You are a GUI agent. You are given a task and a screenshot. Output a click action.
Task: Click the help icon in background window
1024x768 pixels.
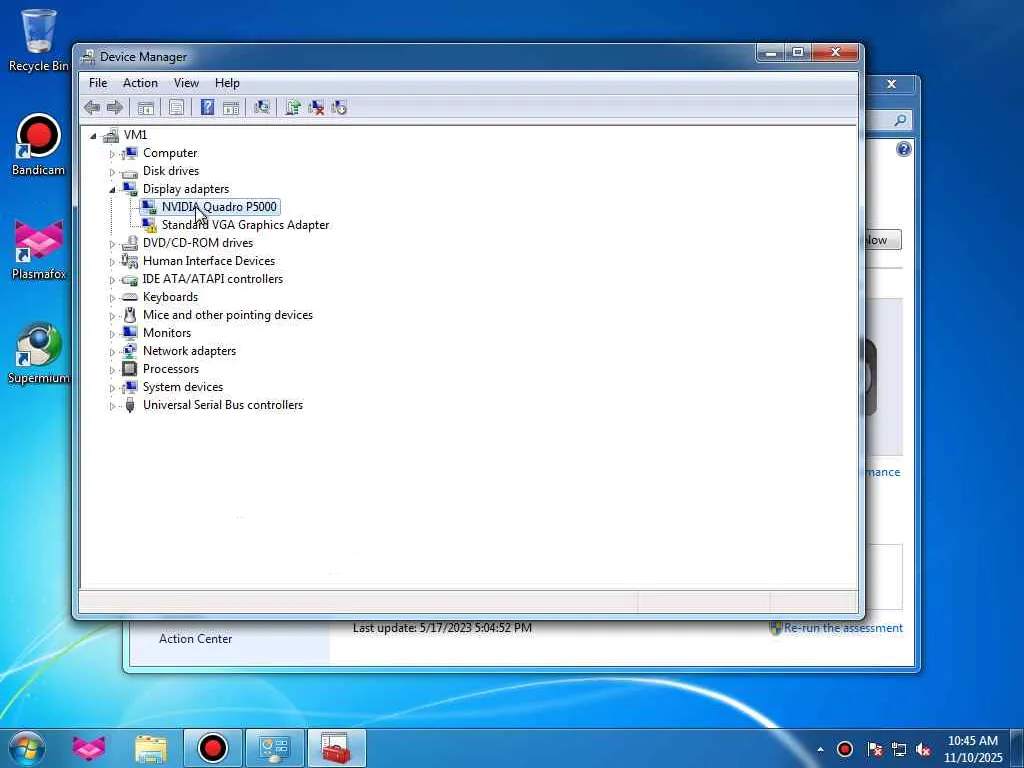[x=903, y=150]
